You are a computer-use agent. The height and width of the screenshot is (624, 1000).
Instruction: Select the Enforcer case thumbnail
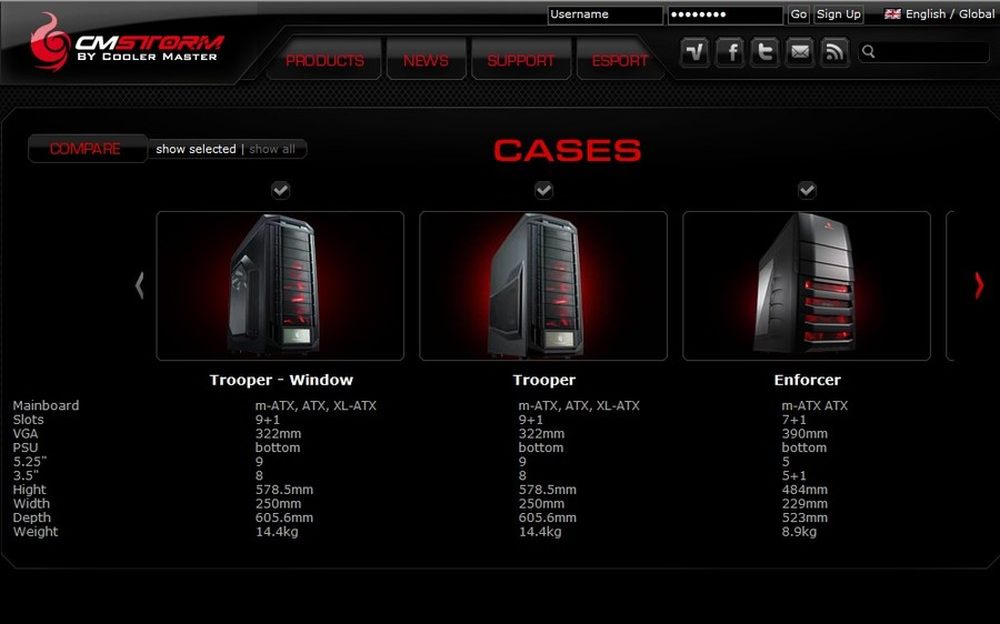pos(806,286)
